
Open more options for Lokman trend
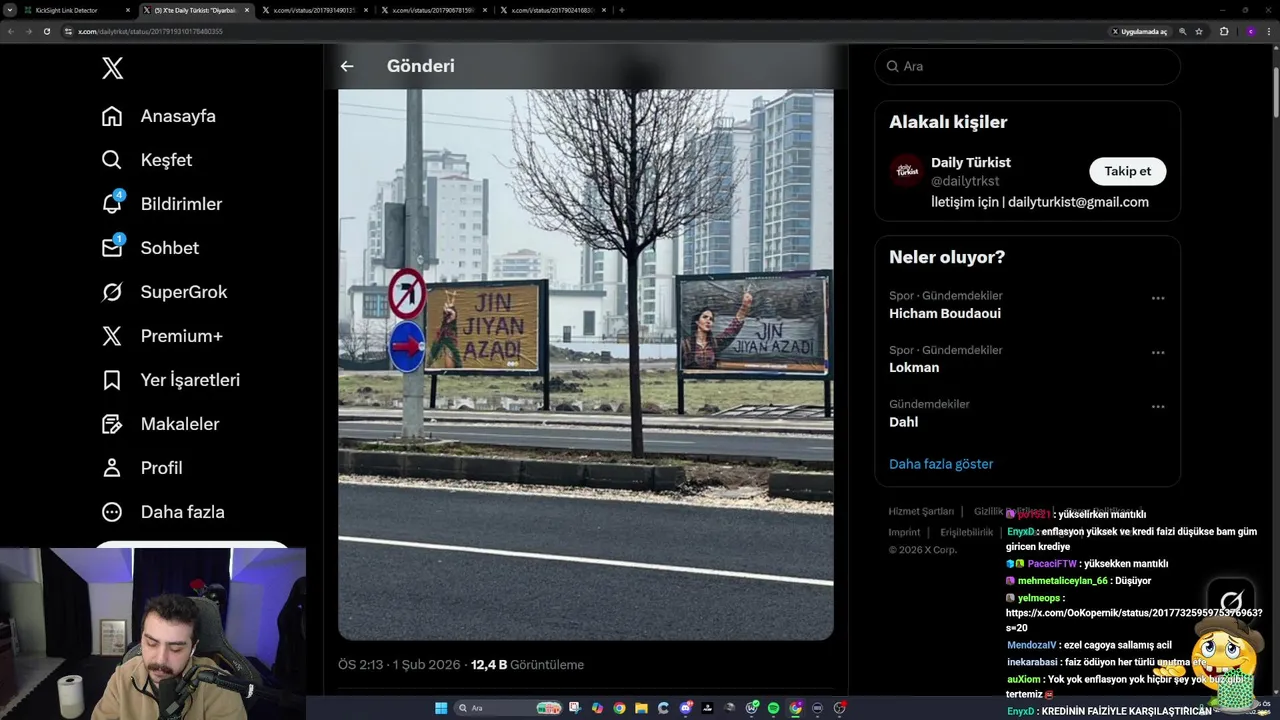click(1157, 352)
